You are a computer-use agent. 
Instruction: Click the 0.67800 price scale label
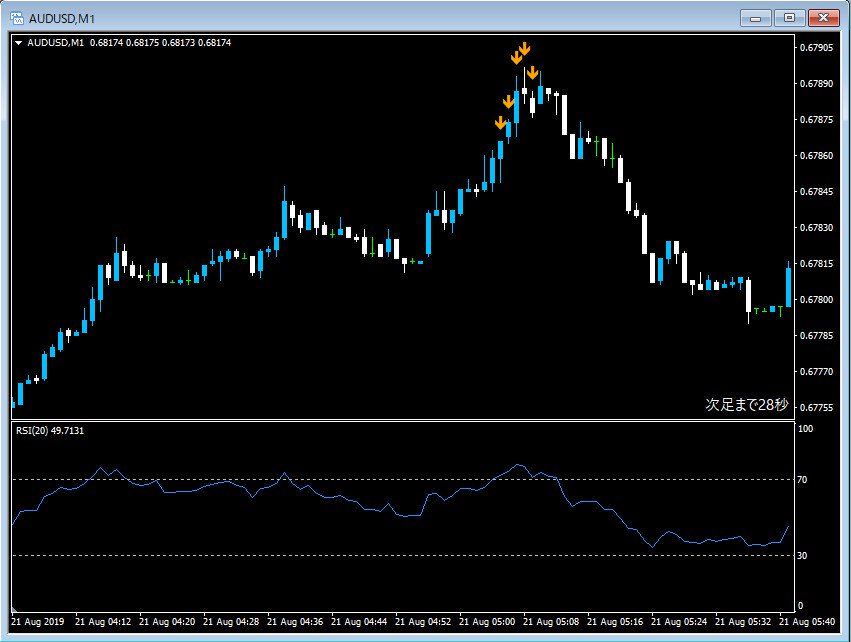816,300
